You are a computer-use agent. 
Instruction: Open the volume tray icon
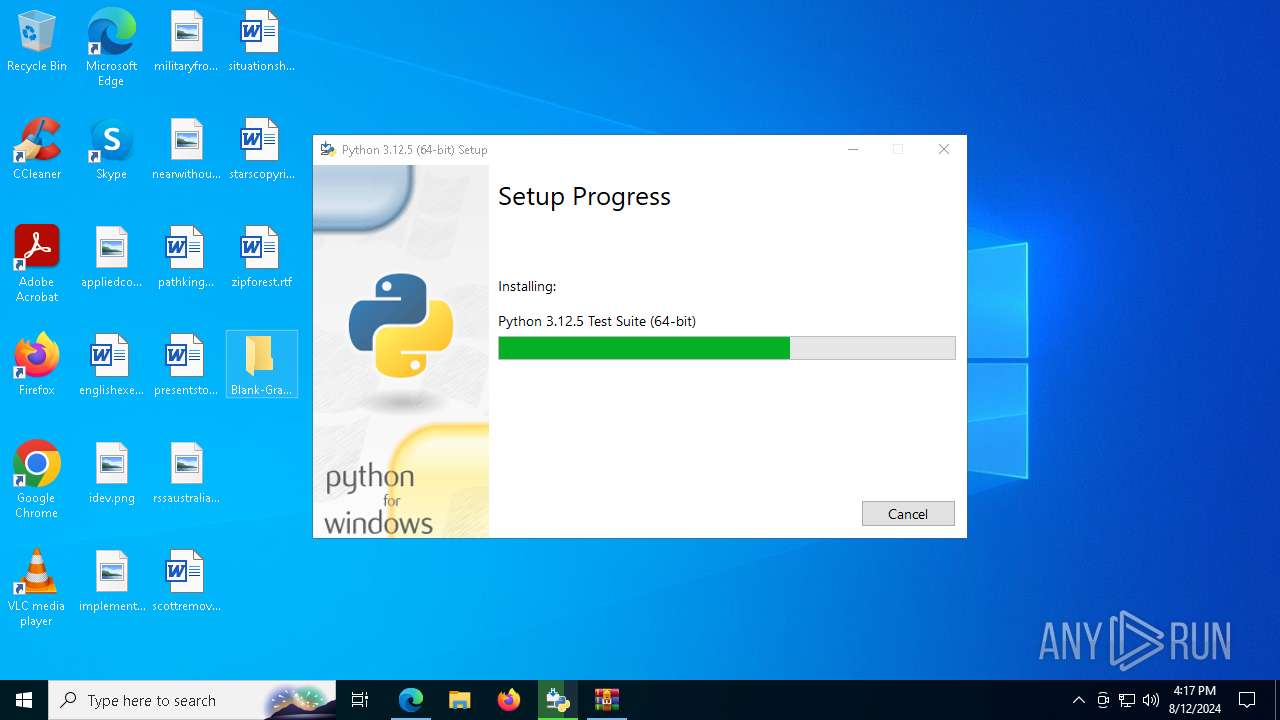point(1151,700)
